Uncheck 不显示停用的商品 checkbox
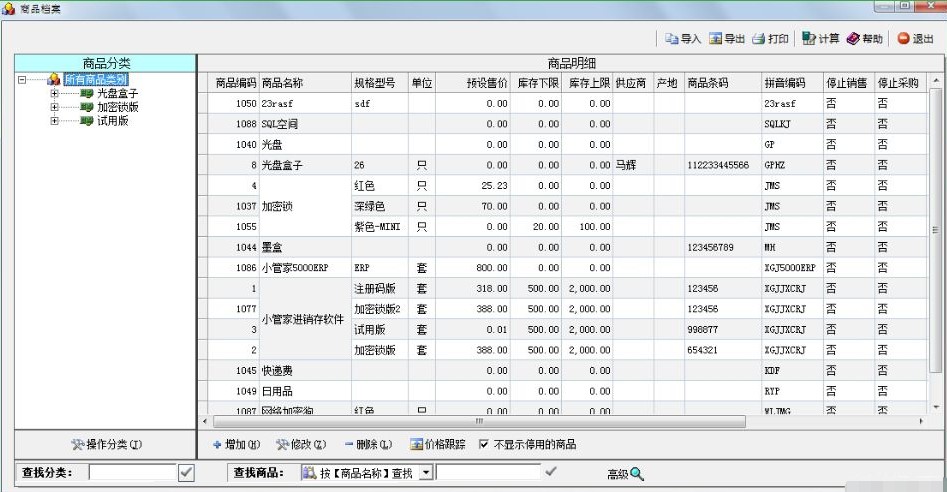This screenshot has width=947, height=492. [x=484, y=444]
